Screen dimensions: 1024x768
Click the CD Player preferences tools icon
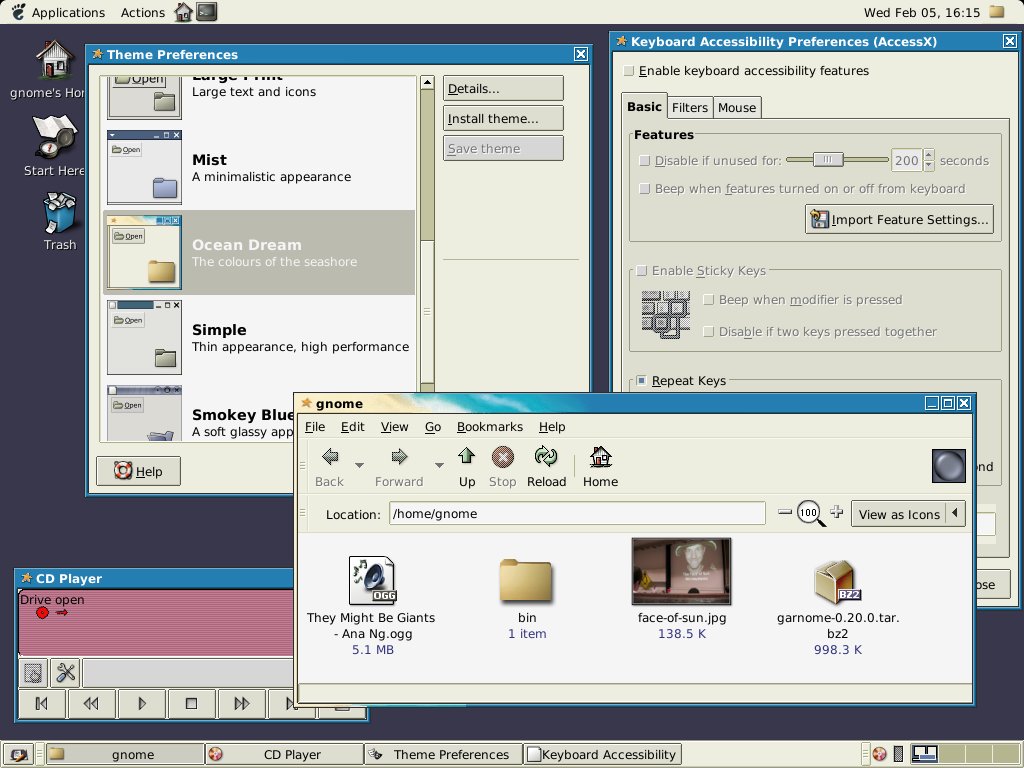(x=66, y=672)
